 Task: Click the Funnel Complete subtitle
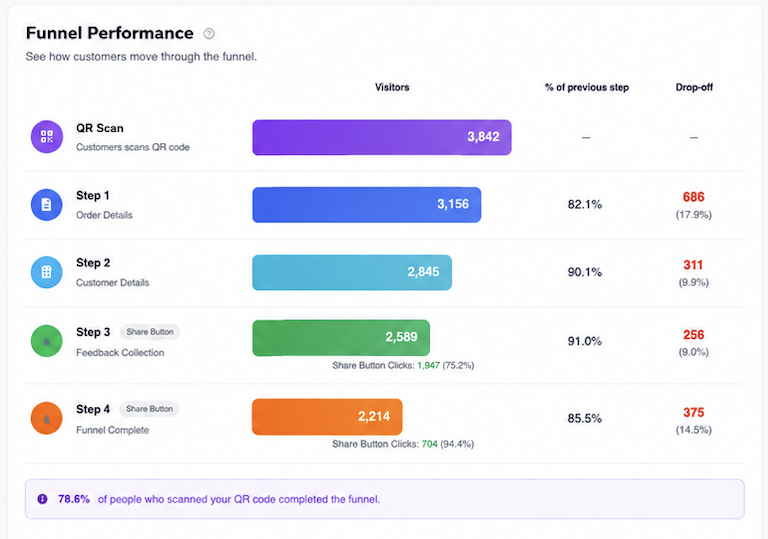113,430
